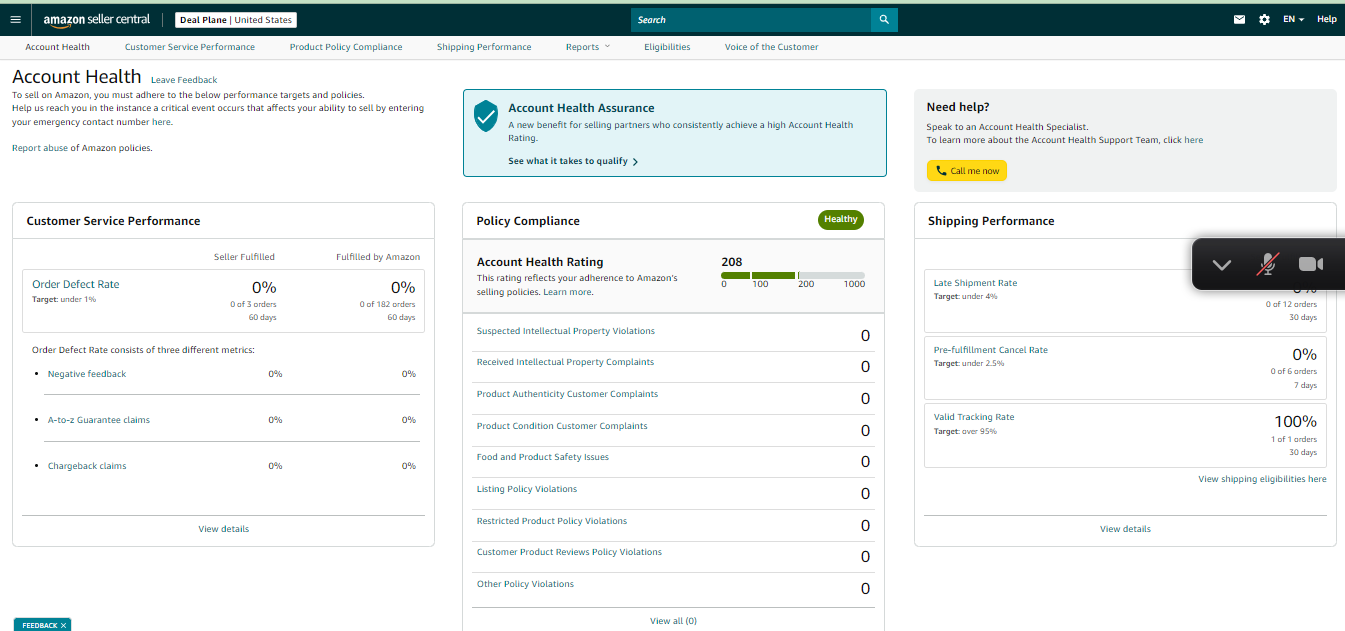The height and width of the screenshot is (631, 1345).
Task: Open the EN language dropdown
Action: pos(1293,20)
